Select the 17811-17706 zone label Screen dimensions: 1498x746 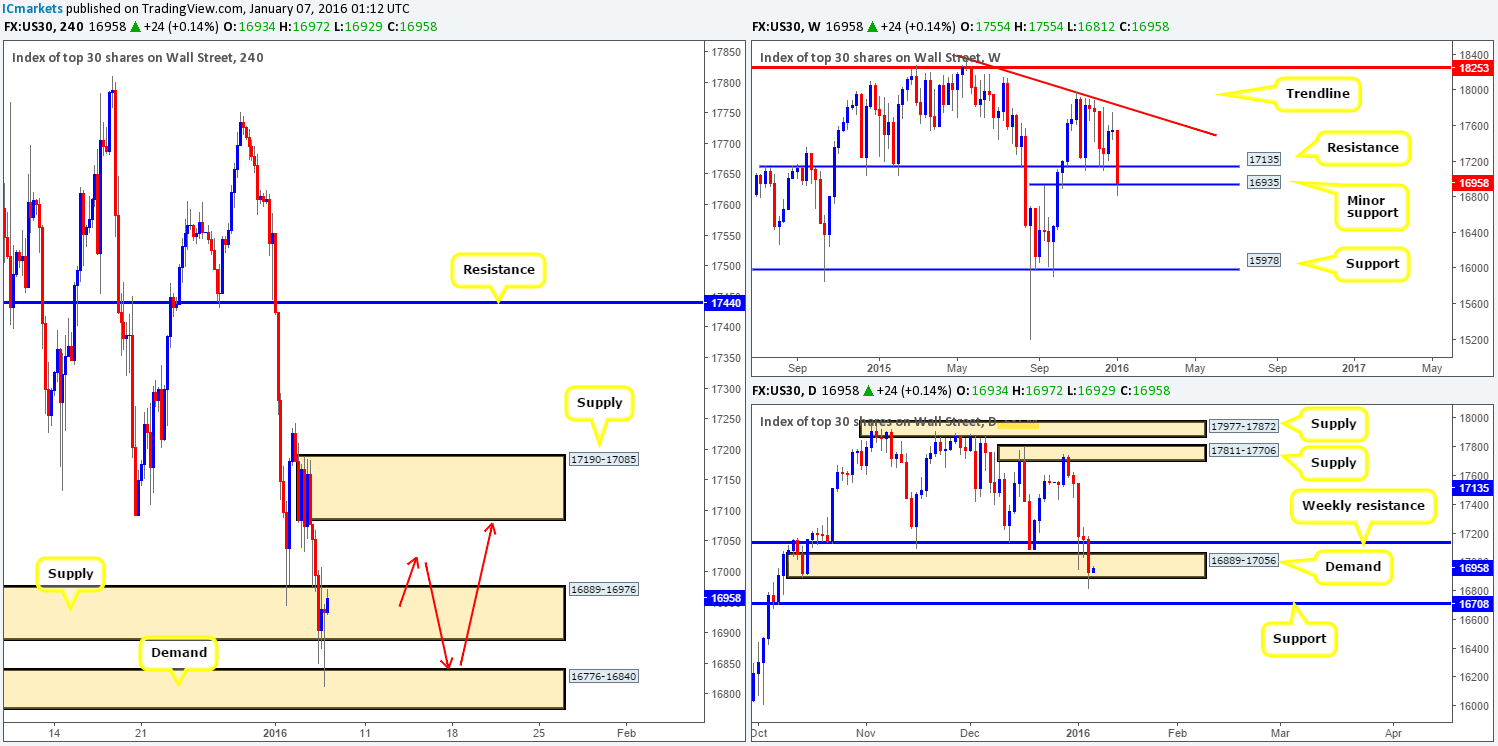(x=1243, y=451)
